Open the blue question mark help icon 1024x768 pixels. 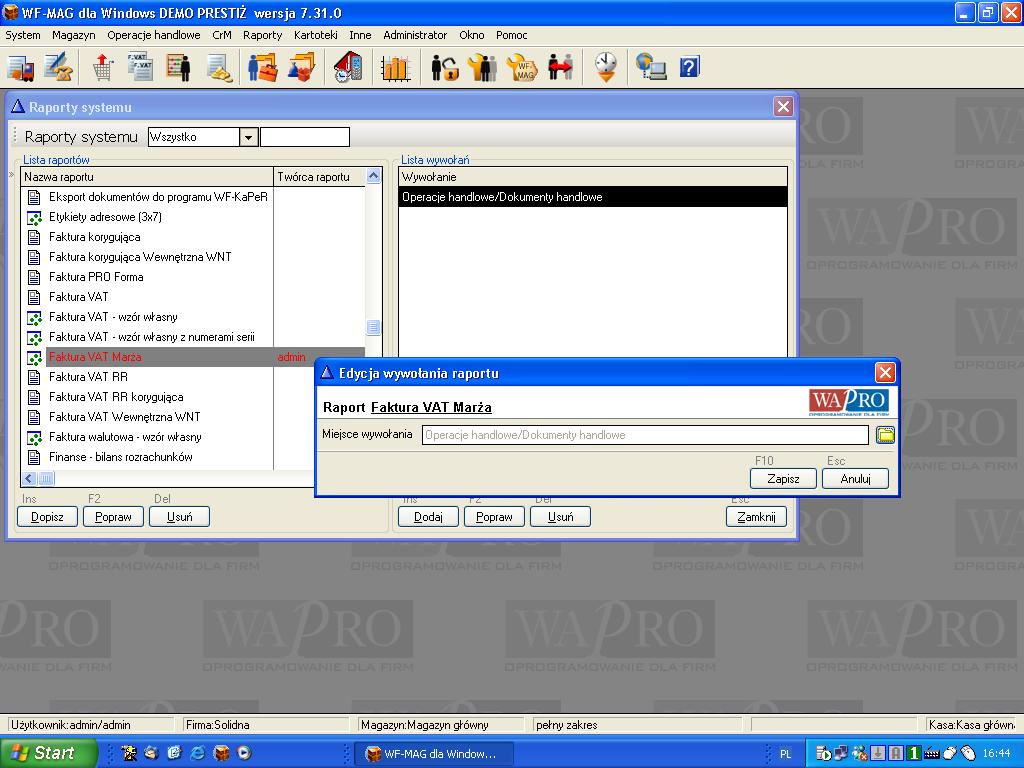689,67
